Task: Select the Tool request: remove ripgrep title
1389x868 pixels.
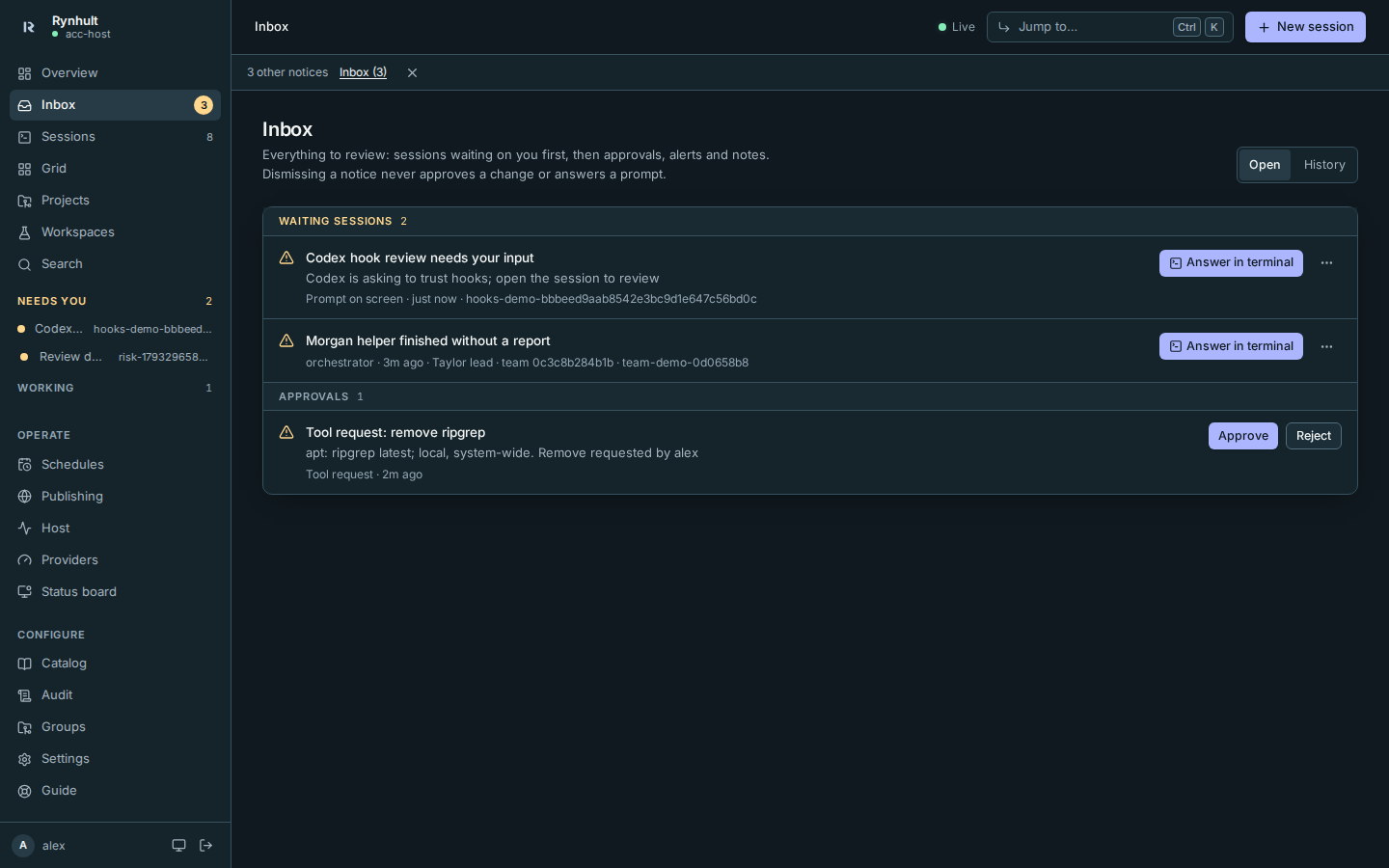Action: click(x=395, y=433)
